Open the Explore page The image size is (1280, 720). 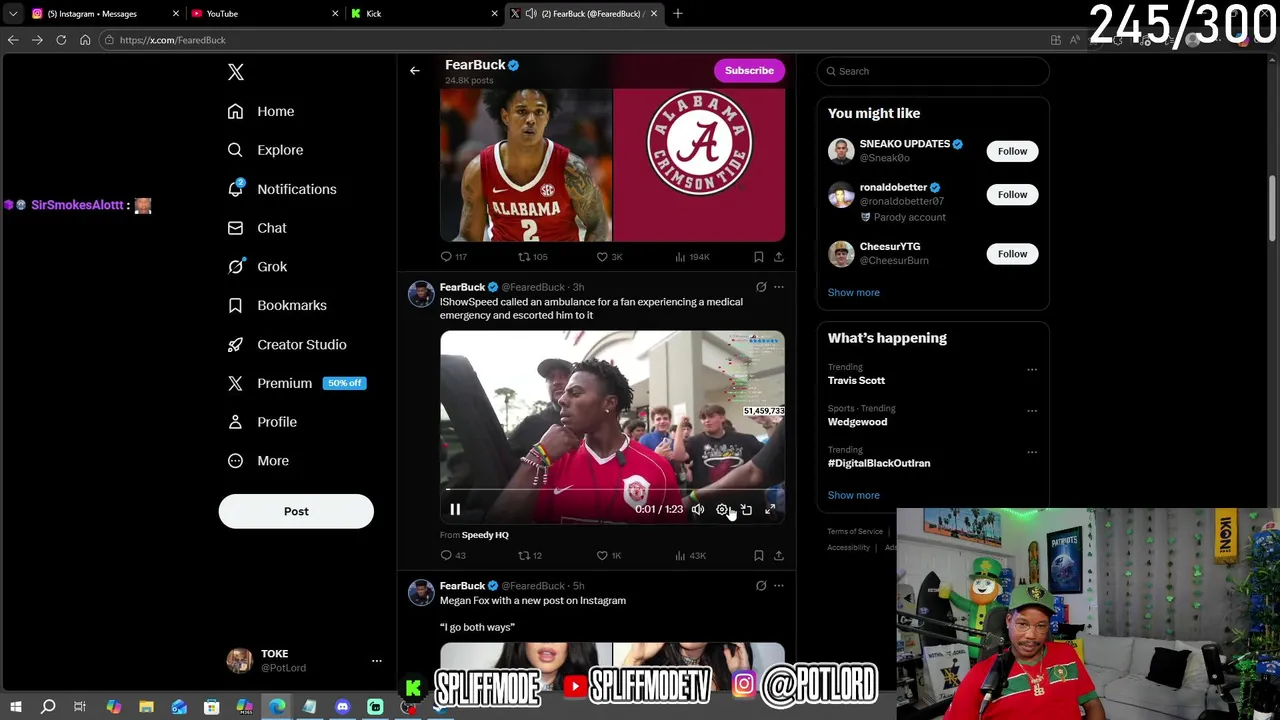(x=265, y=150)
